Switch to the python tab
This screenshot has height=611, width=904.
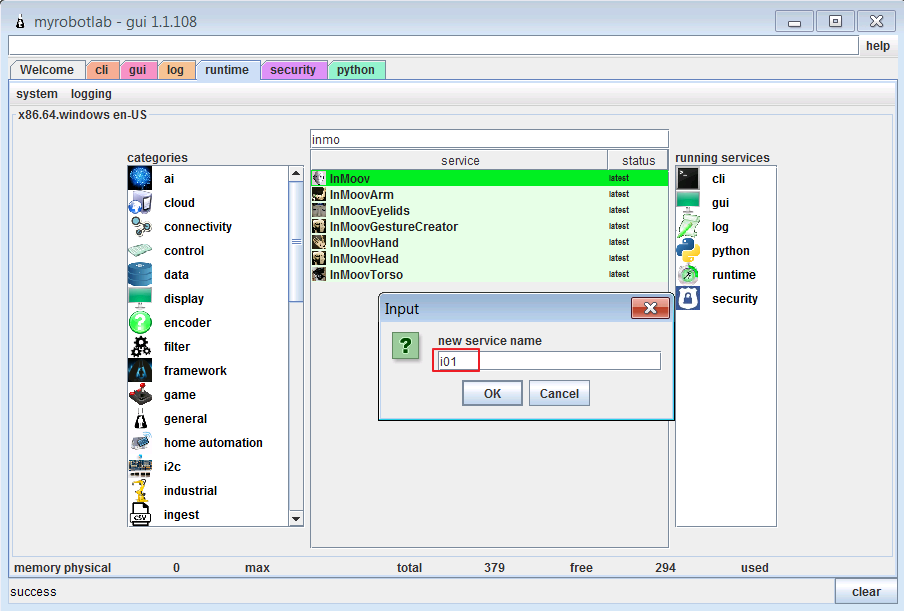click(356, 70)
